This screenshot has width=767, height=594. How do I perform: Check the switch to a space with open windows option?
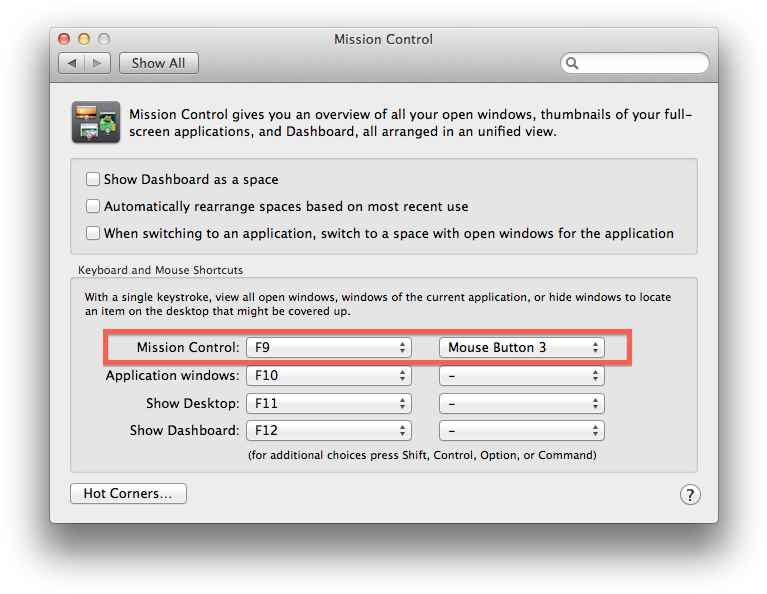click(93, 233)
